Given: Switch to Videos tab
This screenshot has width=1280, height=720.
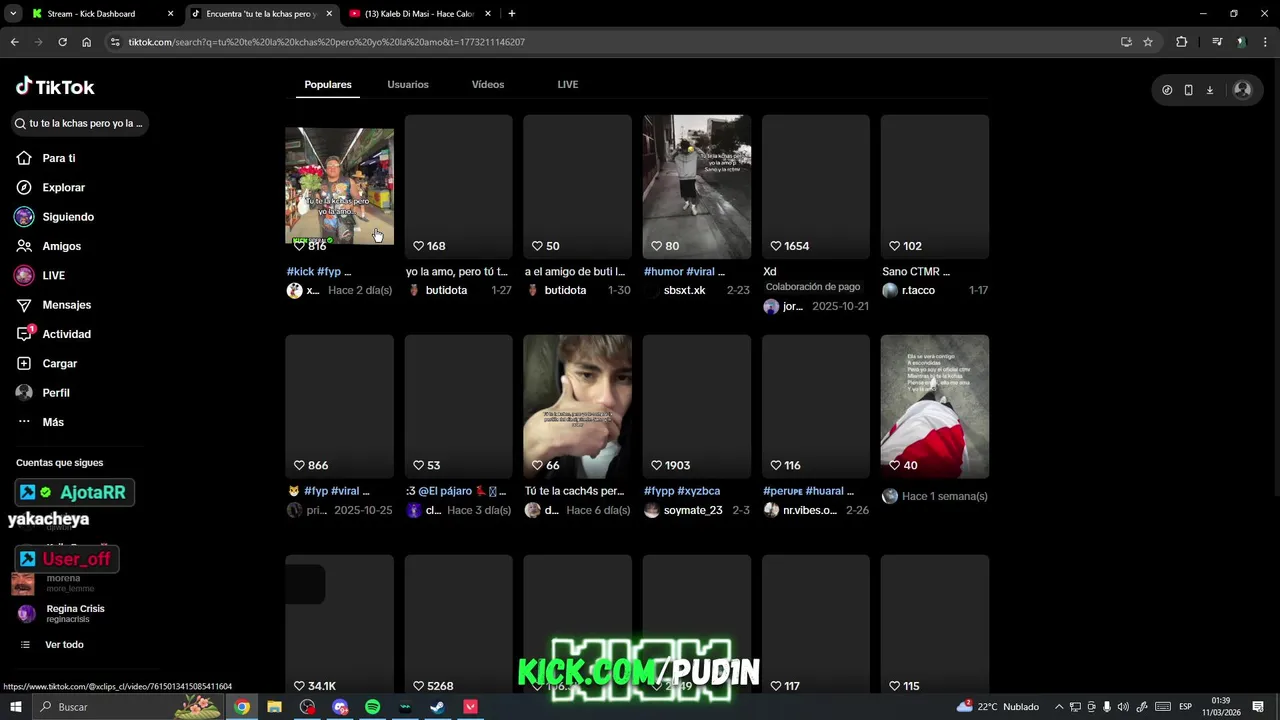Looking at the screenshot, I should tap(488, 85).
